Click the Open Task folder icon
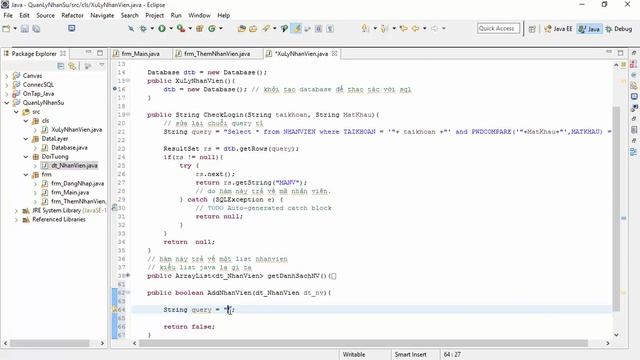 point(253,29)
